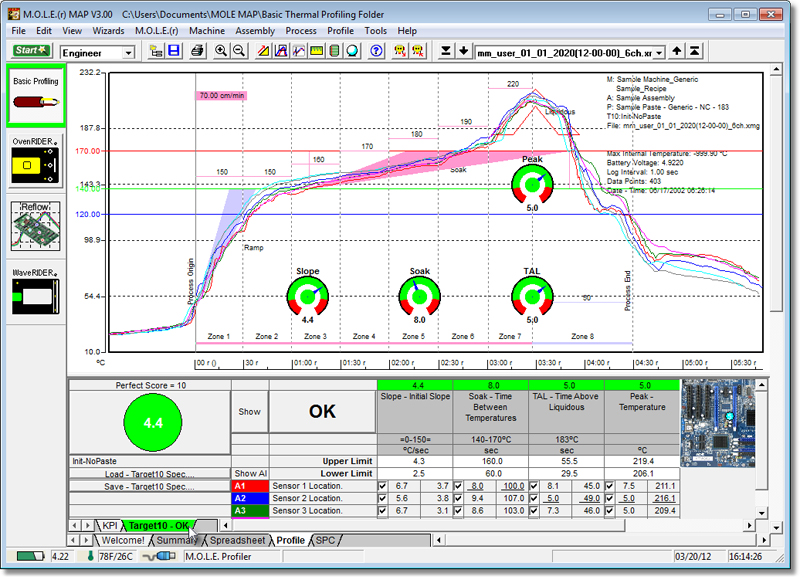Screen dimensions: 800x578
Task: Click the green 4.4 score circle
Action: coord(153,422)
